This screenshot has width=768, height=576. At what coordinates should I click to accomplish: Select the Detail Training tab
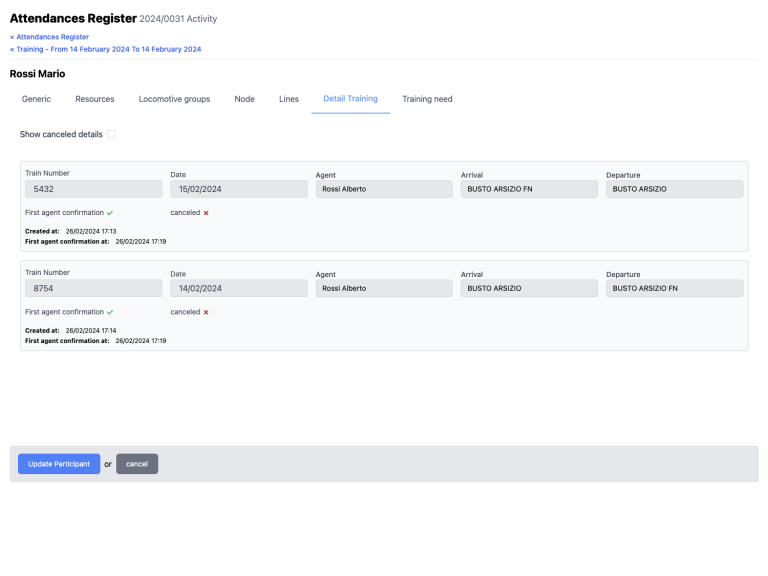[x=350, y=99]
